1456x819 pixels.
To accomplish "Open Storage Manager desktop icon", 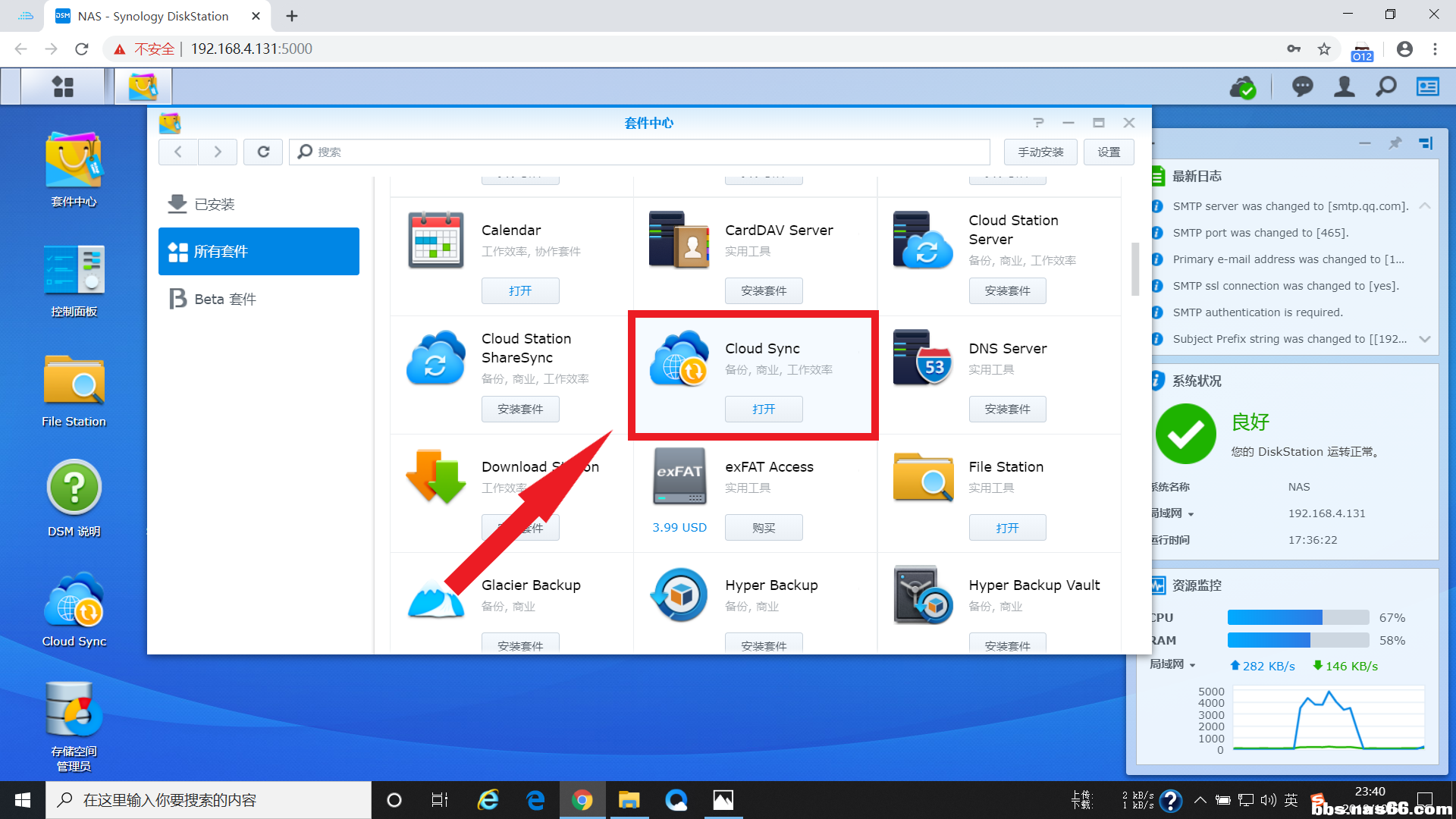I will click(x=74, y=710).
